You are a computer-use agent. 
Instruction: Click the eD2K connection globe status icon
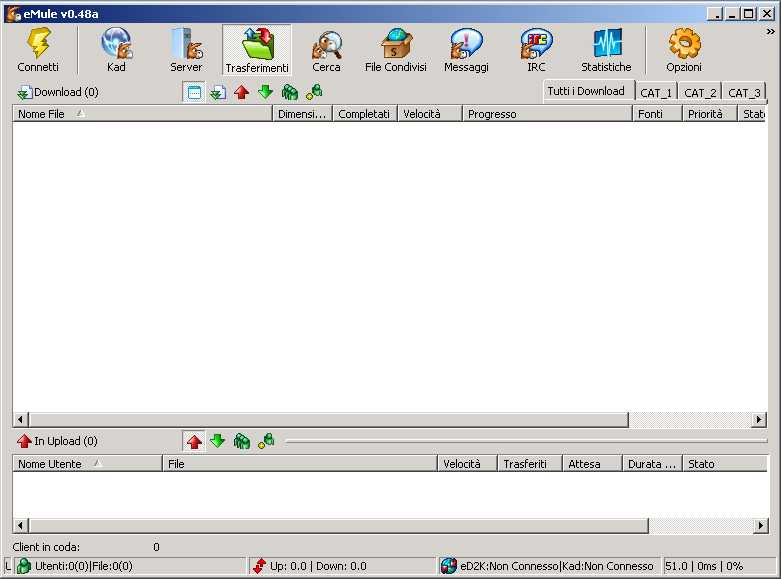pyautogui.click(x=448, y=566)
